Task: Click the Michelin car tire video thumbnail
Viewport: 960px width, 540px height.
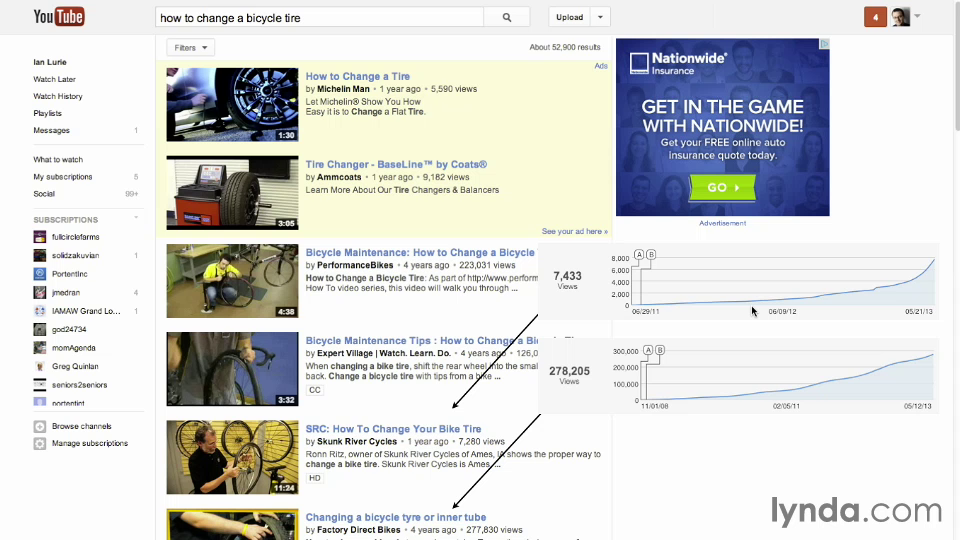Action: coord(233,105)
